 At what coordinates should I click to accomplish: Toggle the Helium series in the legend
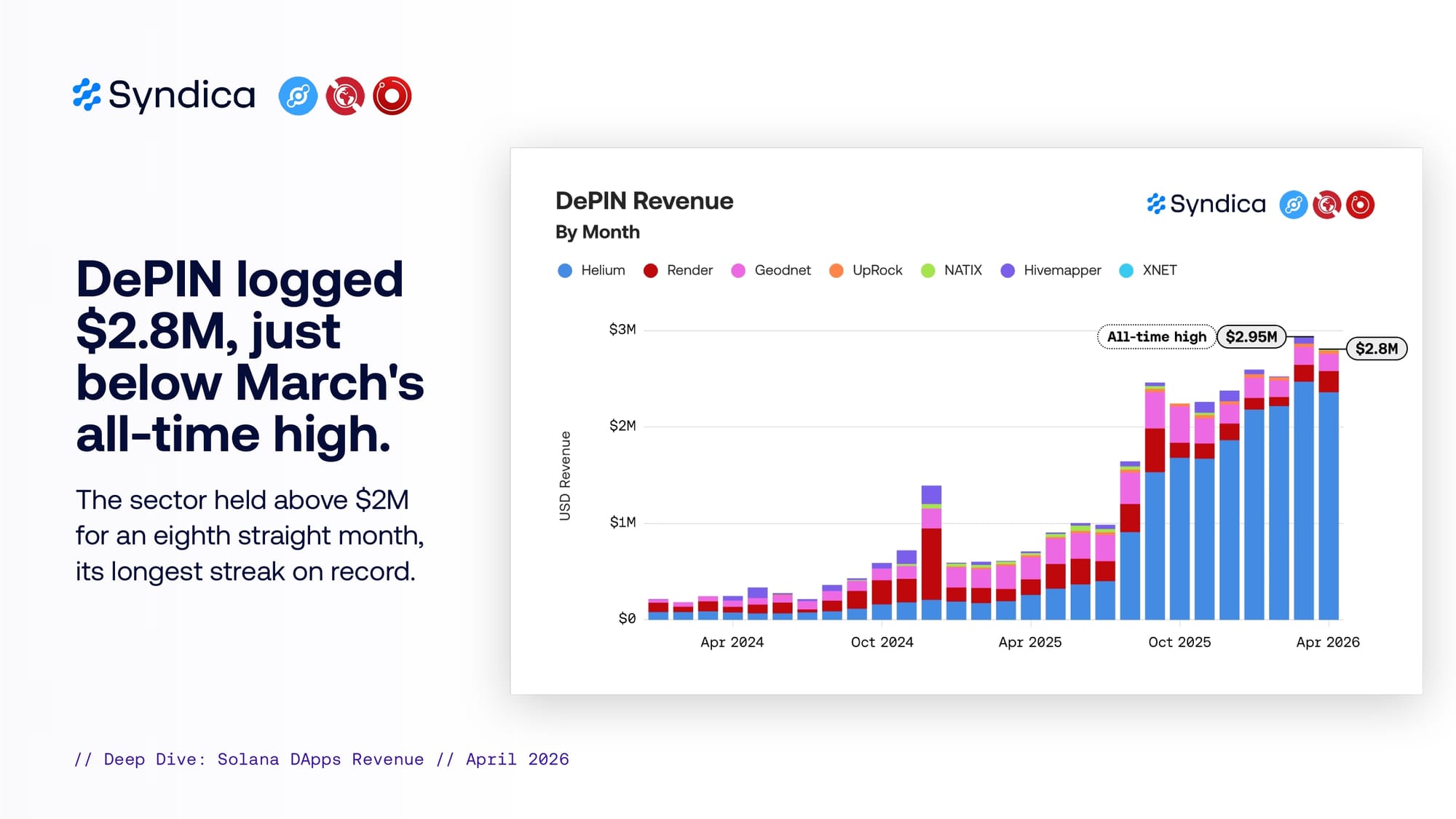pyautogui.click(x=591, y=270)
